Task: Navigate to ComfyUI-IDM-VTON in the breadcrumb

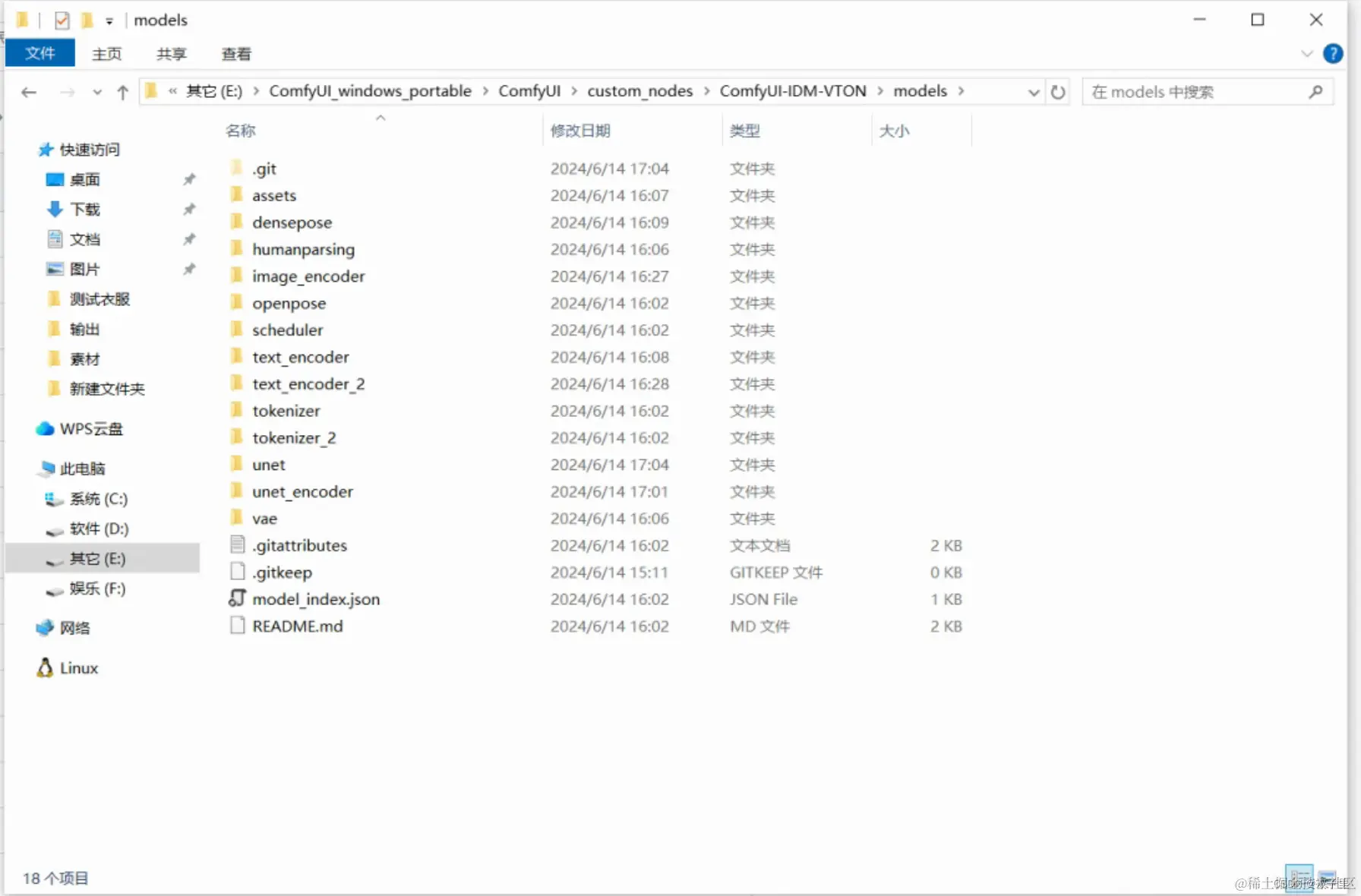Action: coord(793,91)
